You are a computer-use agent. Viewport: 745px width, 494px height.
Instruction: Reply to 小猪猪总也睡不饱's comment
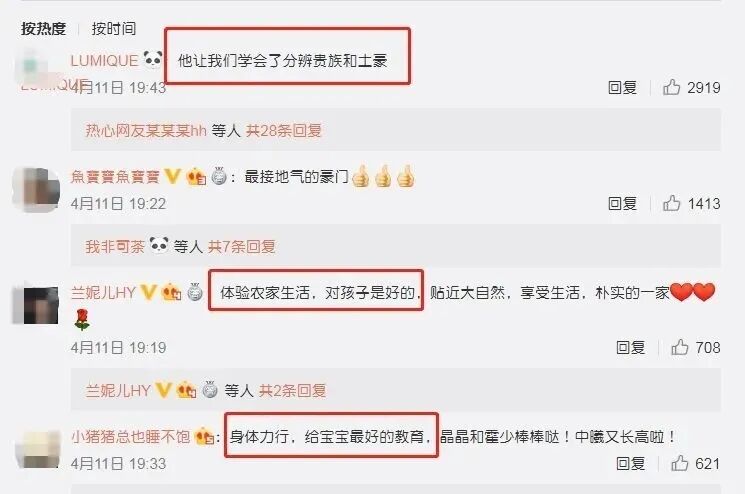coord(630,463)
